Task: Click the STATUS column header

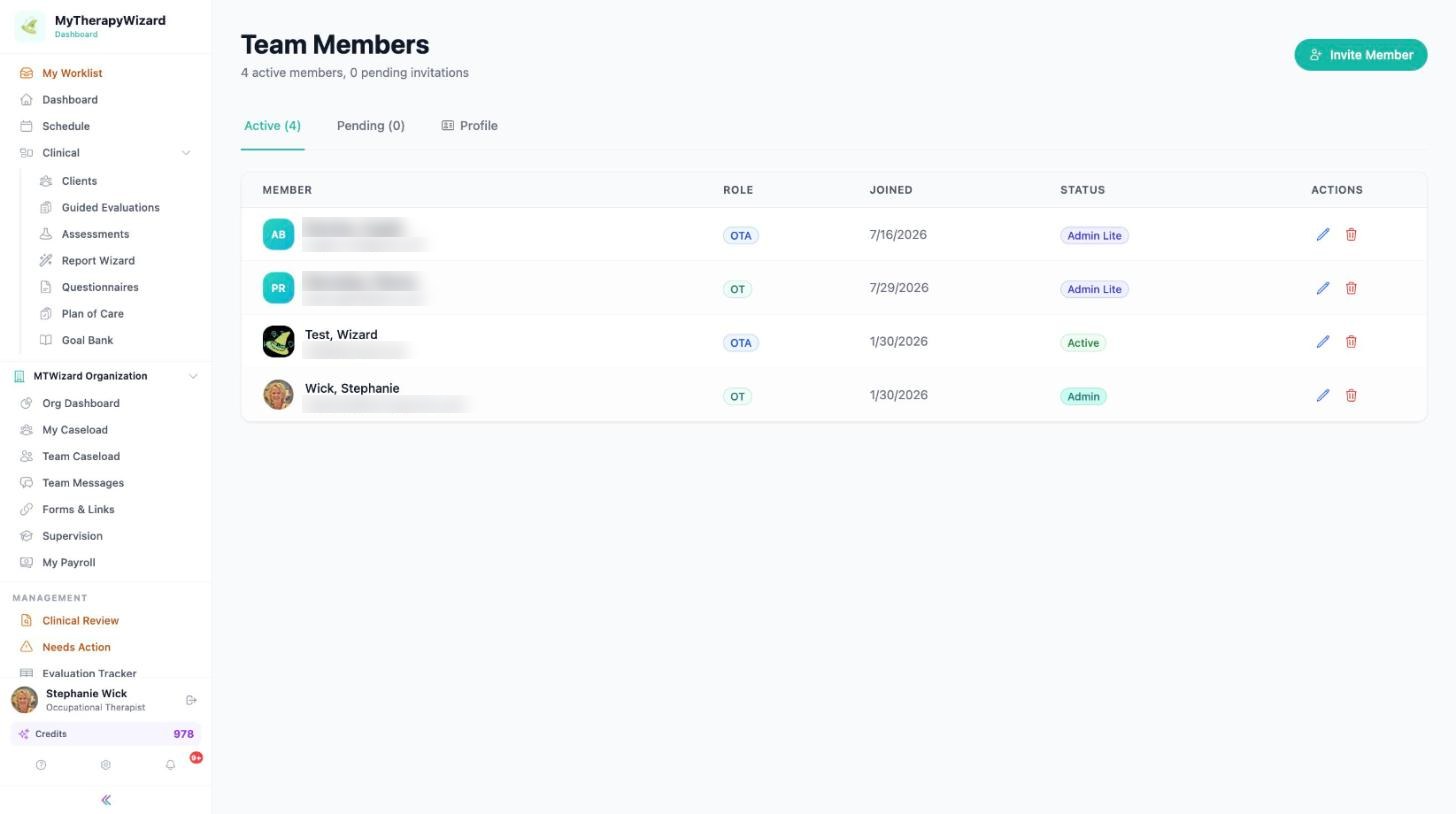Action: (x=1082, y=190)
